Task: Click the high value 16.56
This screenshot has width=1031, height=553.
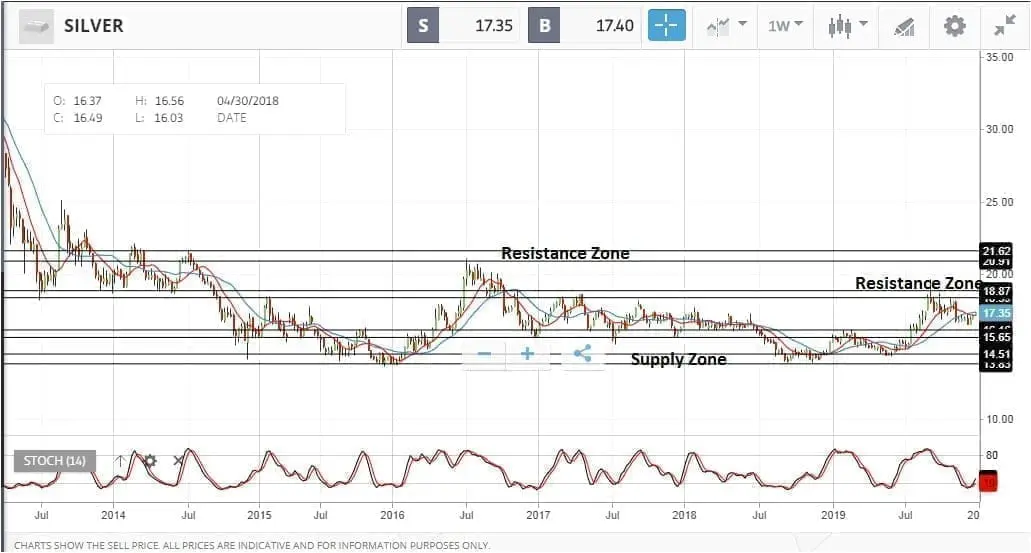Action: [169, 101]
